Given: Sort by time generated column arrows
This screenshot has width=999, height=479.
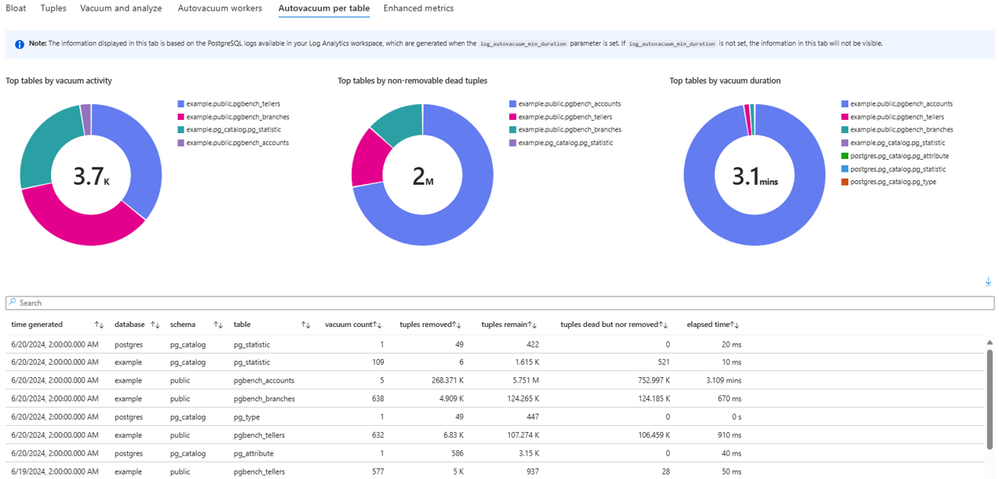Looking at the screenshot, I should click(x=99, y=325).
